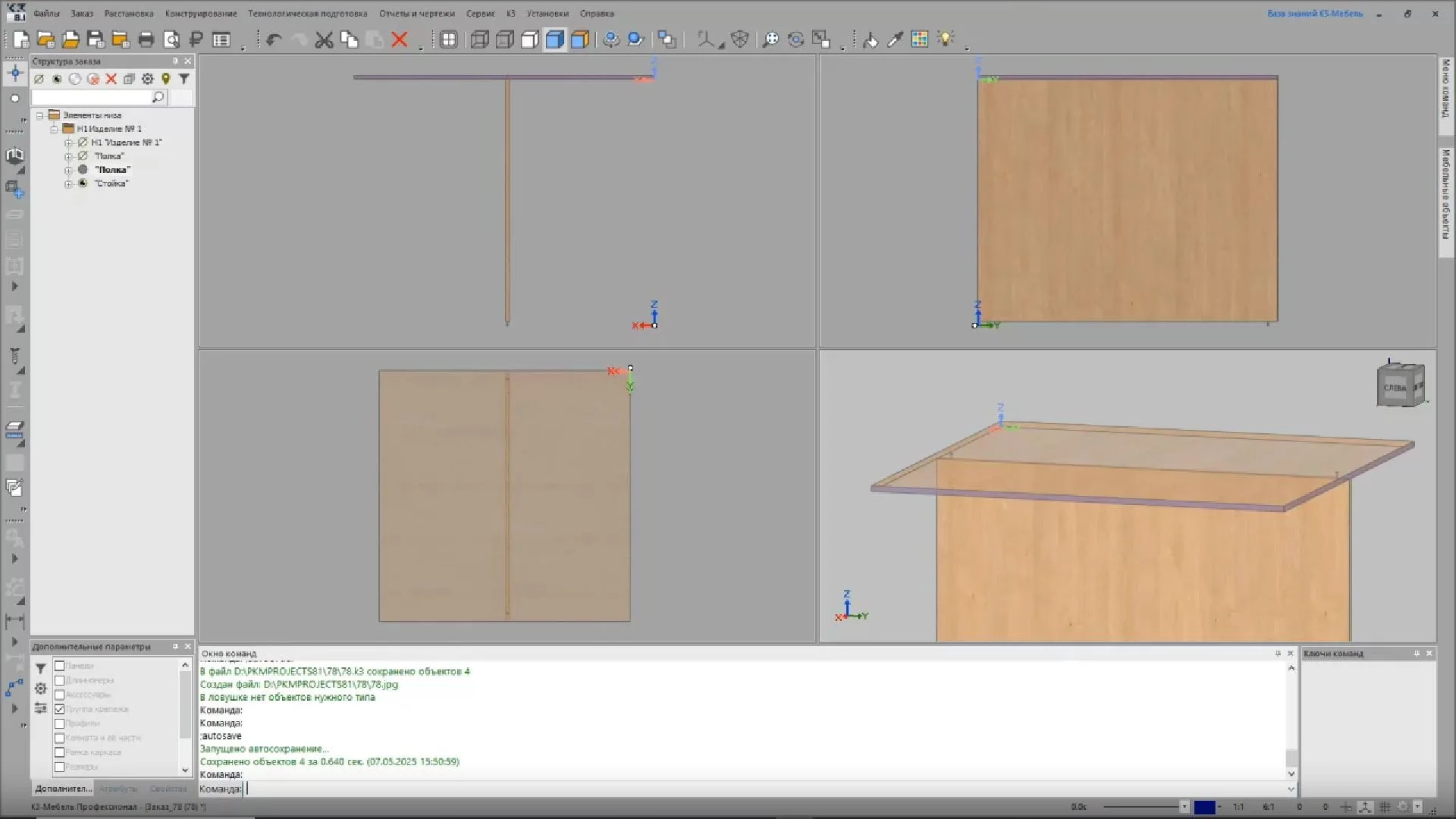Click the blue color swatch in status bar

[1204, 807]
